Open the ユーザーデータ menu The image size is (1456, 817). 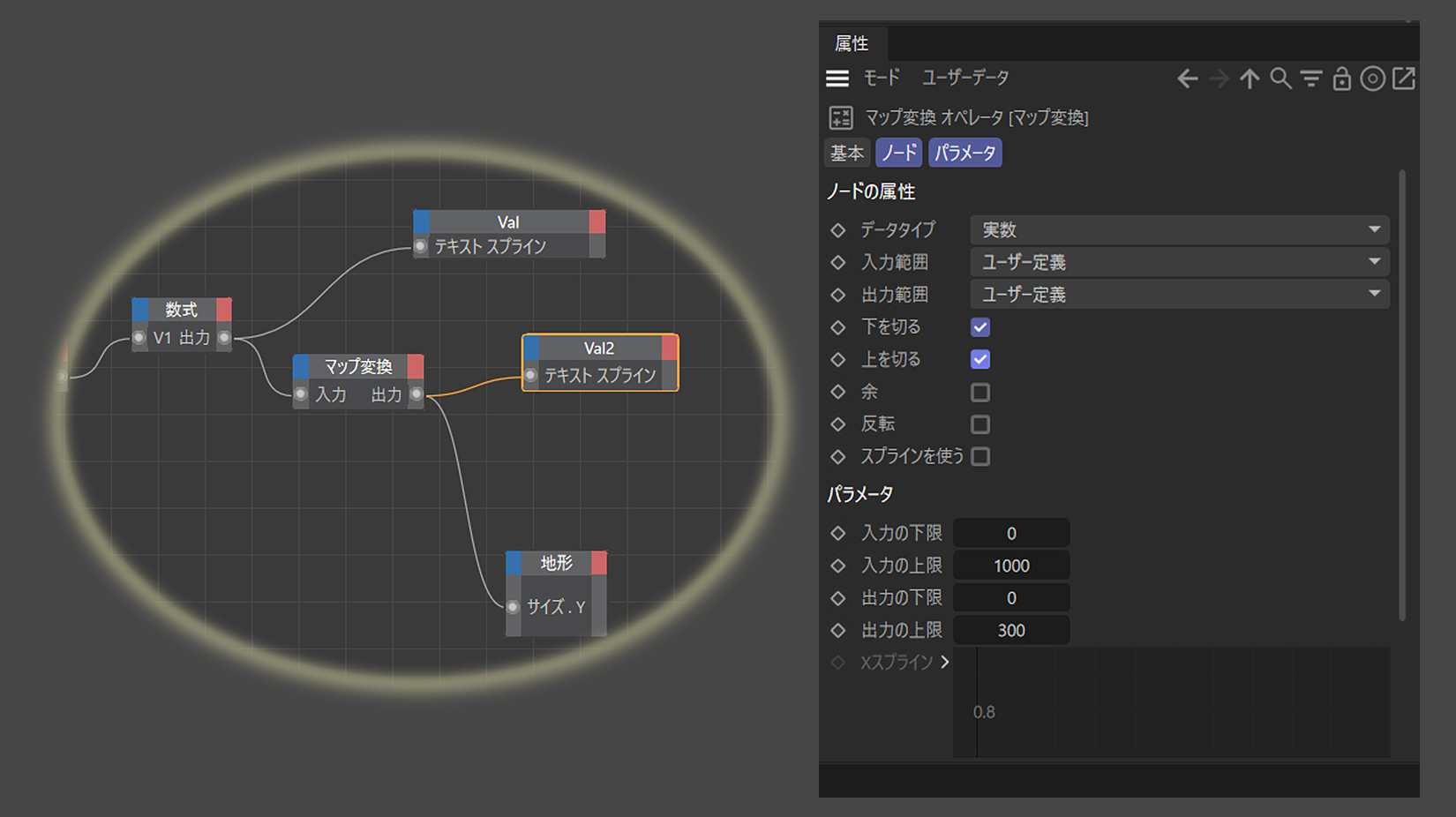(965, 79)
